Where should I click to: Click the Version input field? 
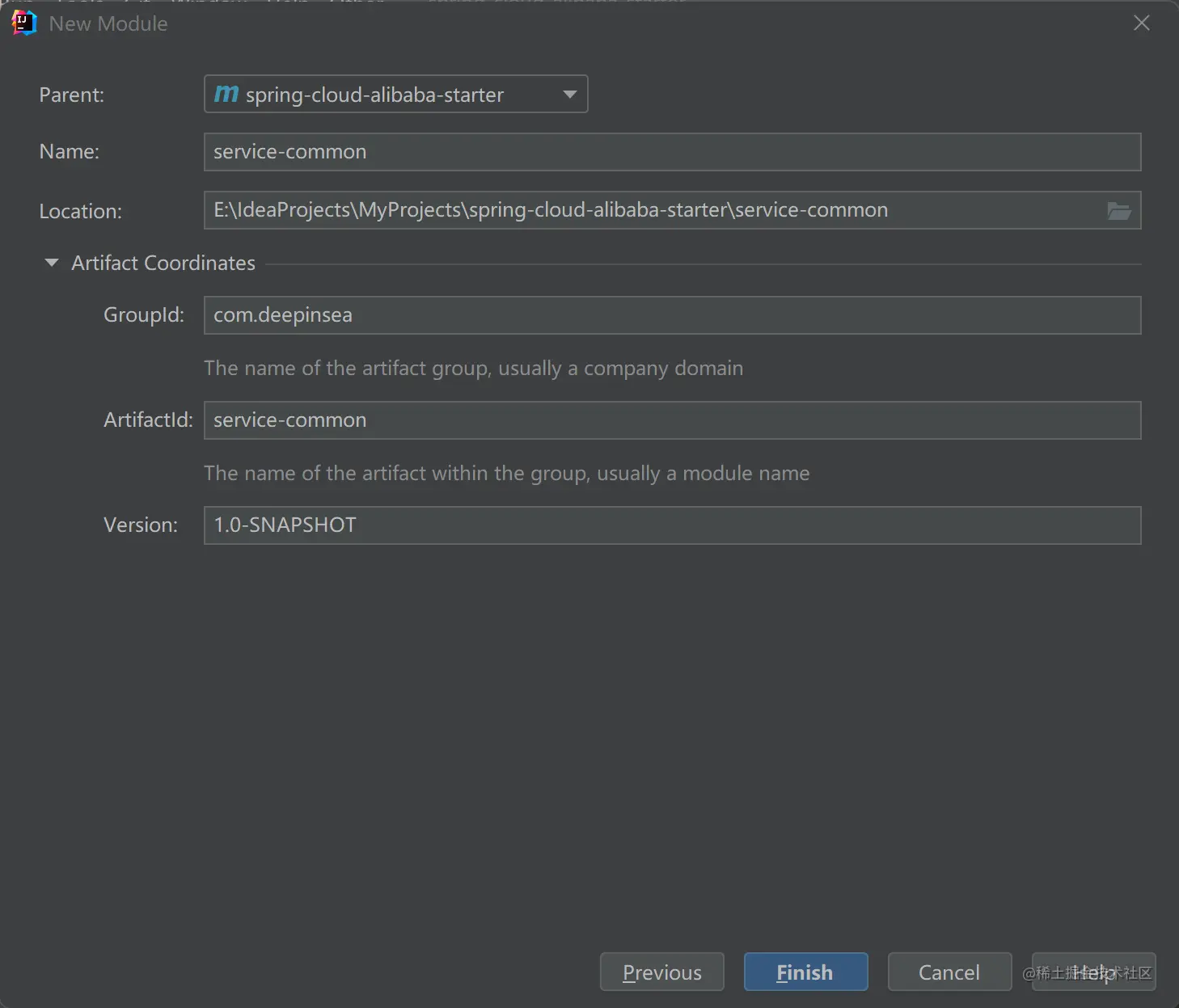[x=672, y=525]
